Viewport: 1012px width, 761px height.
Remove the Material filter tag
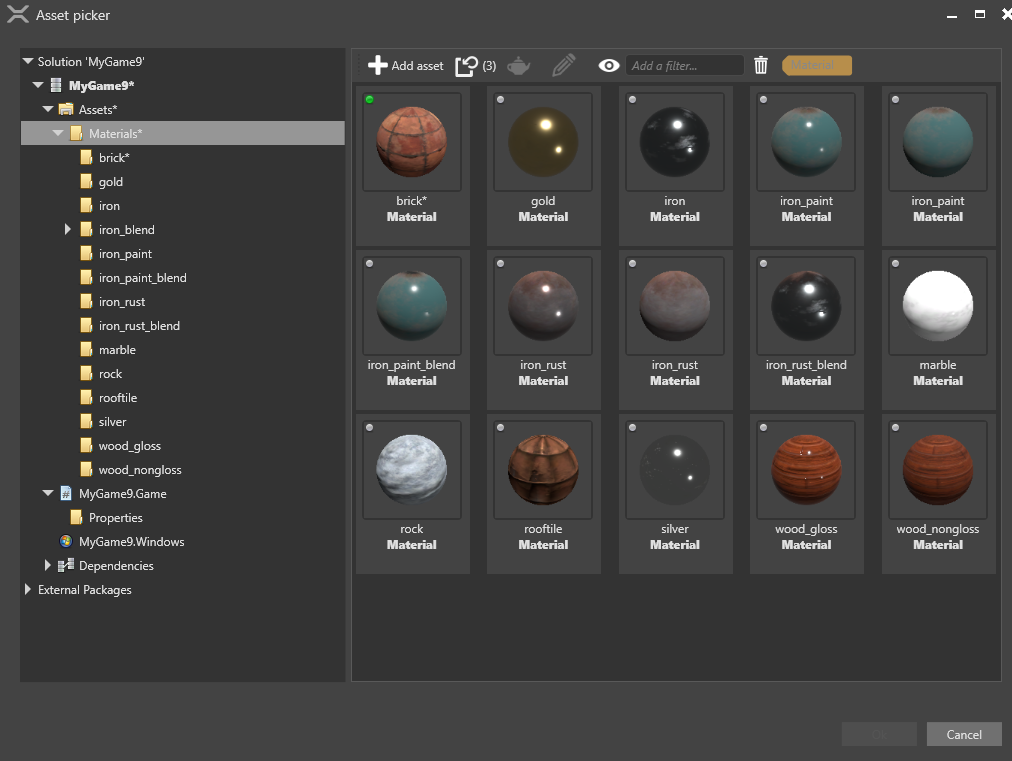click(816, 64)
